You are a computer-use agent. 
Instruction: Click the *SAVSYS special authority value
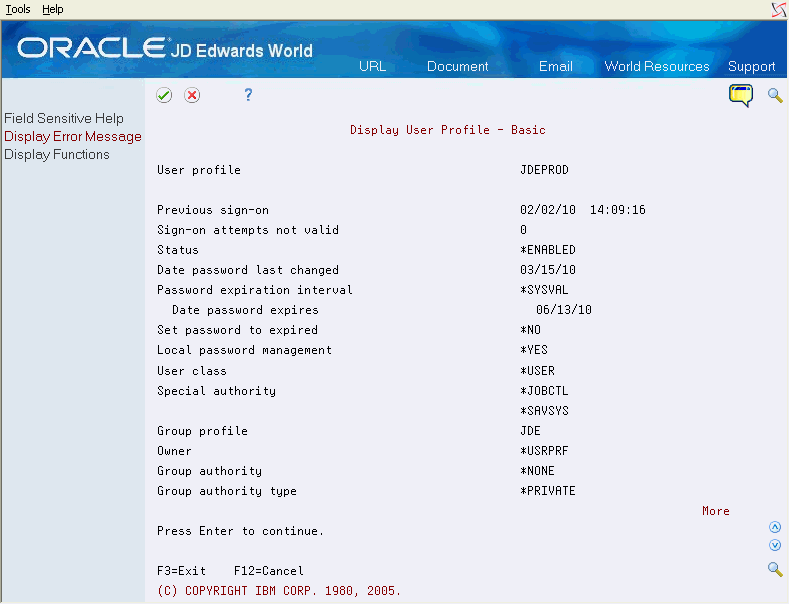click(544, 411)
